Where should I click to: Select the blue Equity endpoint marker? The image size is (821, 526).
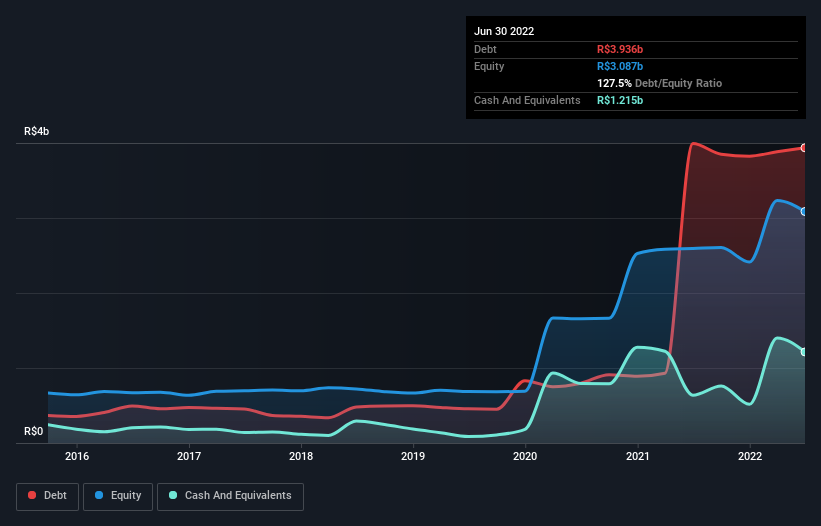(804, 211)
